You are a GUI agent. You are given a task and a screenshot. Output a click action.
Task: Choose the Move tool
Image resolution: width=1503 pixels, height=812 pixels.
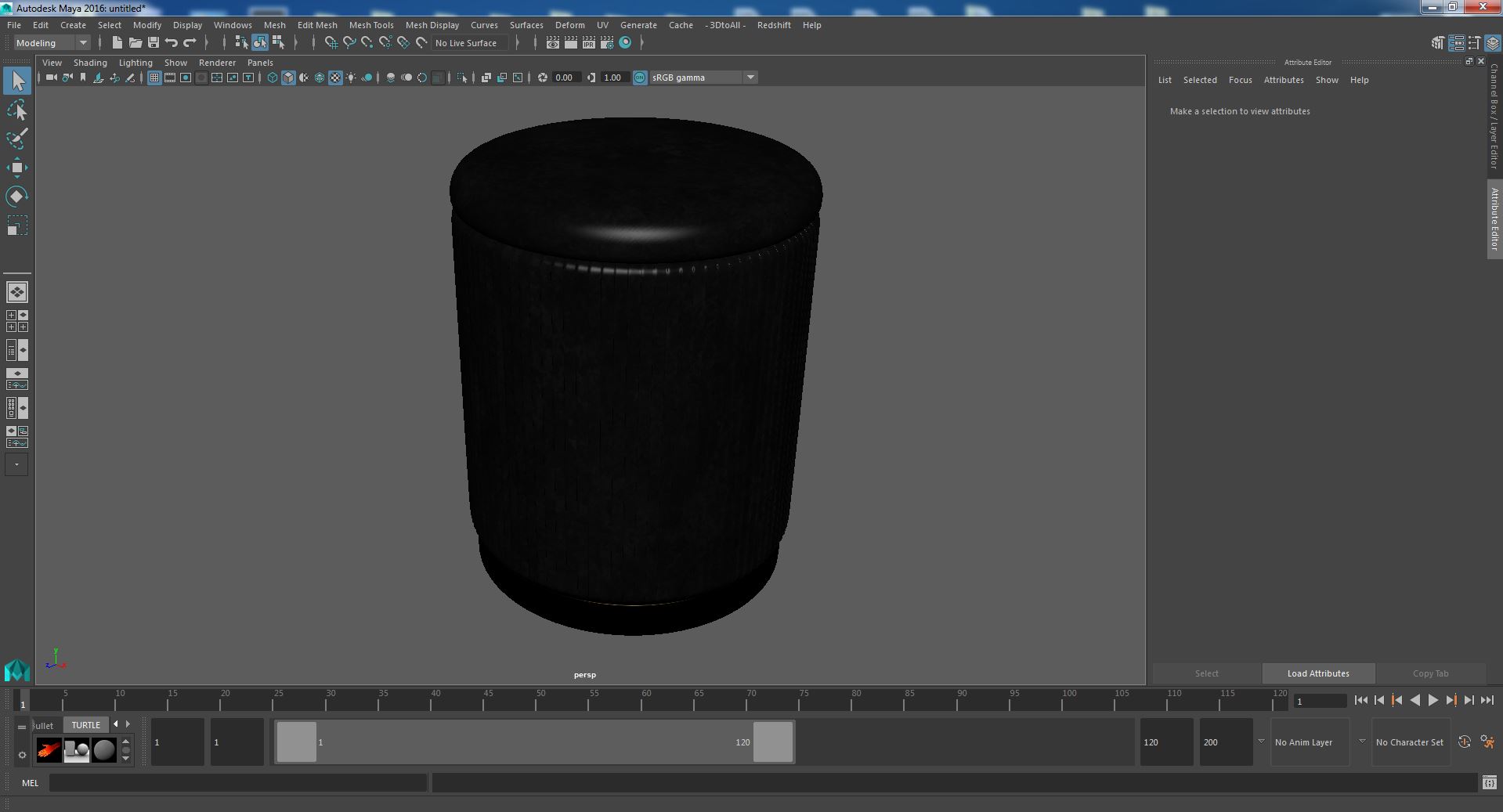tap(17, 168)
